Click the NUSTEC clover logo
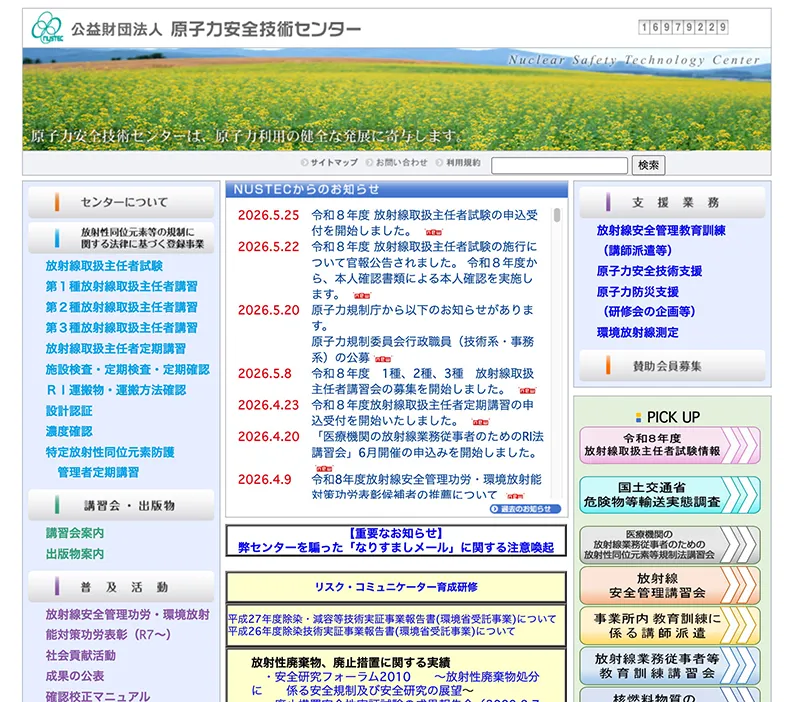 tap(47, 28)
